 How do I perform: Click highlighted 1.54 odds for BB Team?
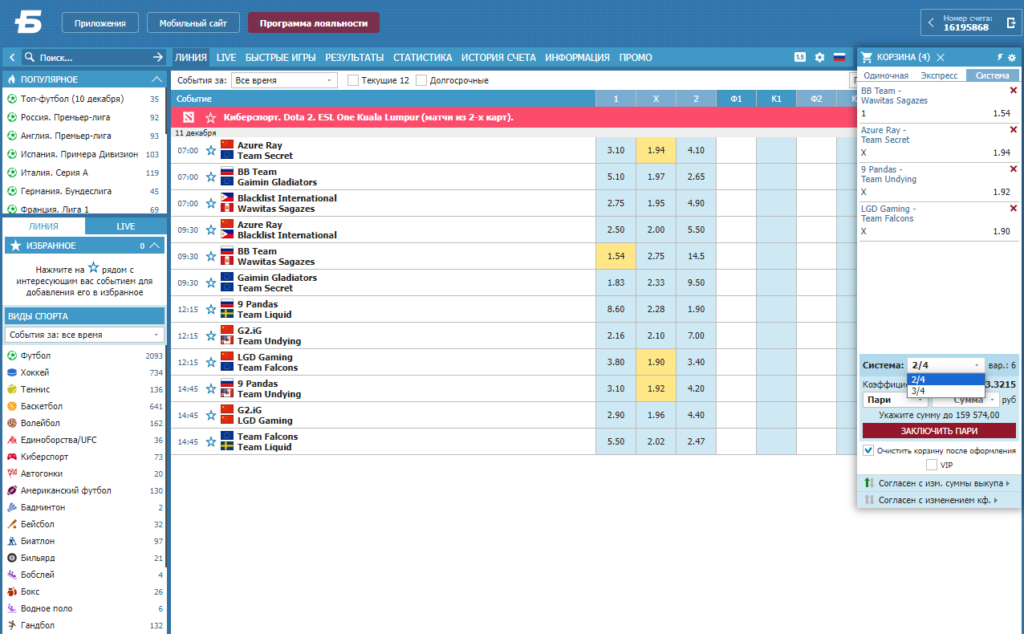(x=615, y=256)
